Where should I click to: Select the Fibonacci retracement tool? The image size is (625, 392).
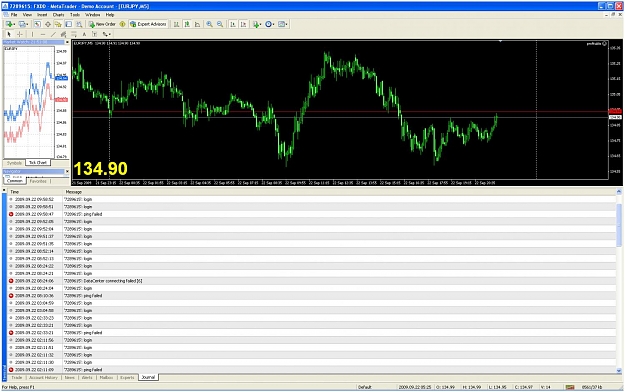[x=74, y=34]
